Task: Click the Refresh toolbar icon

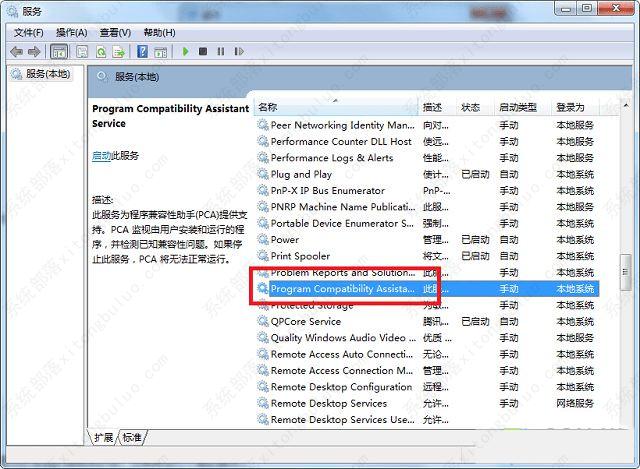Action: [x=101, y=51]
